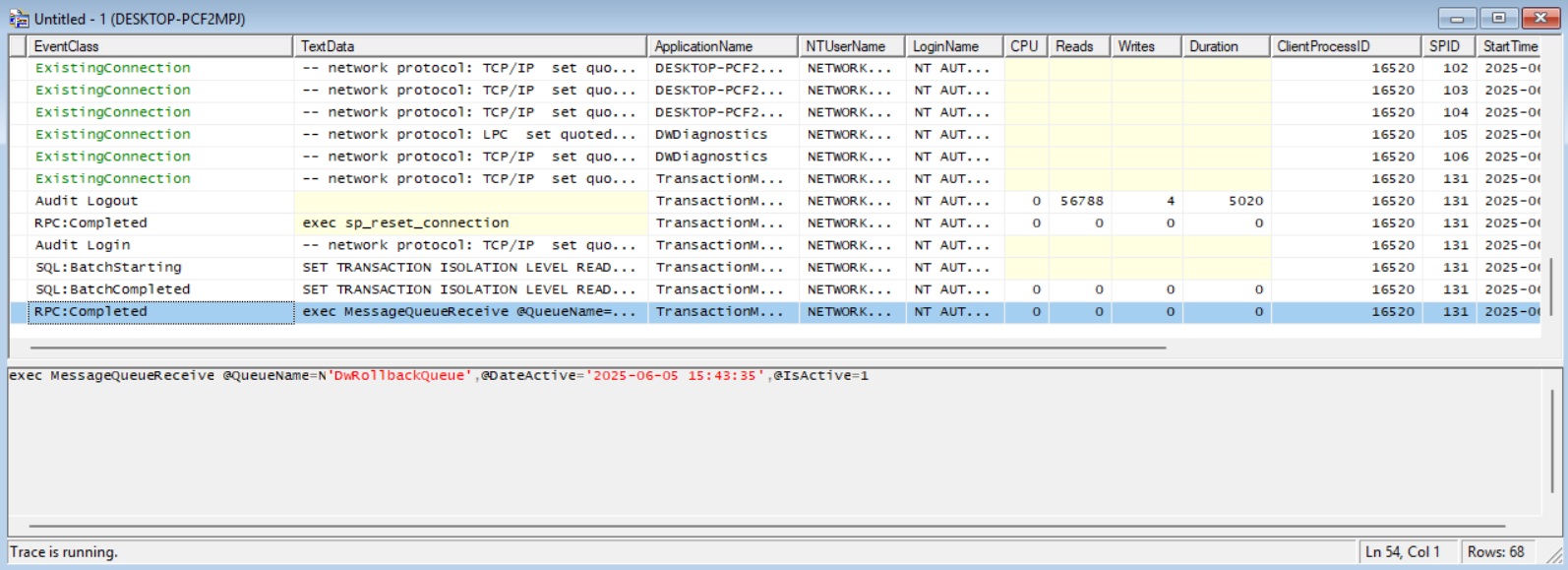Select the ApplicationName column header

point(722,46)
